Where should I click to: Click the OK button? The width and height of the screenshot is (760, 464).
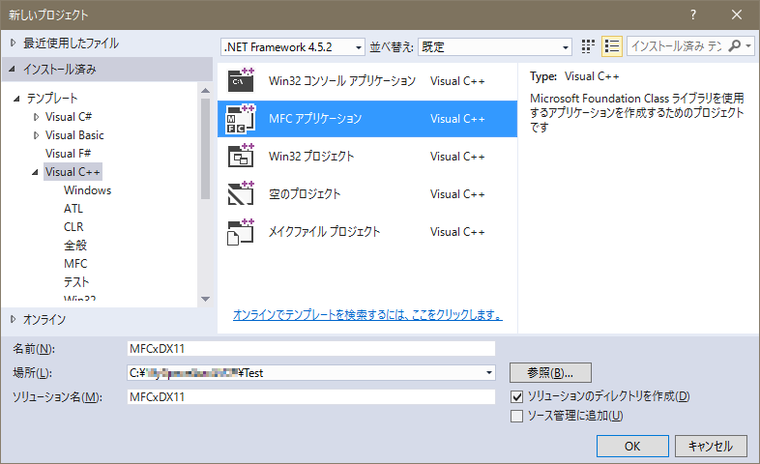(x=633, y=446)
